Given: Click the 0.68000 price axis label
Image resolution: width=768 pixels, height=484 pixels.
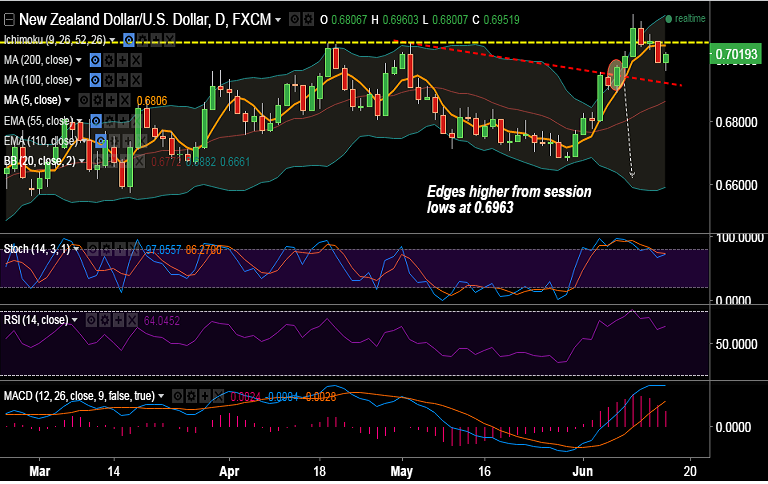Looking at the screenshot, I should [x=736, y=122].
